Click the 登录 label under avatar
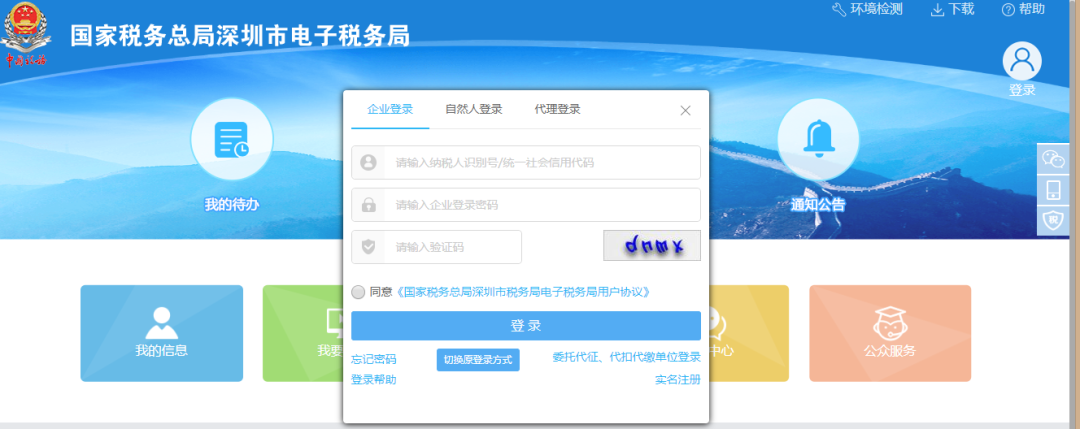Image resolution: width=1080 pixels, height=429 pixels. (x=1022, y=90)
